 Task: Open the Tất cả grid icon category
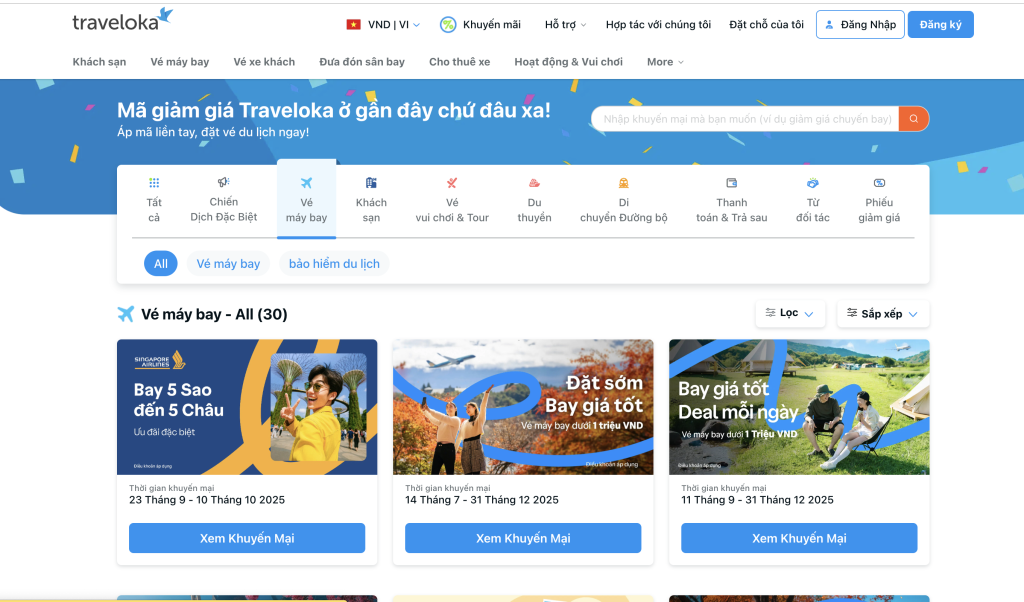tap(154, 183)
